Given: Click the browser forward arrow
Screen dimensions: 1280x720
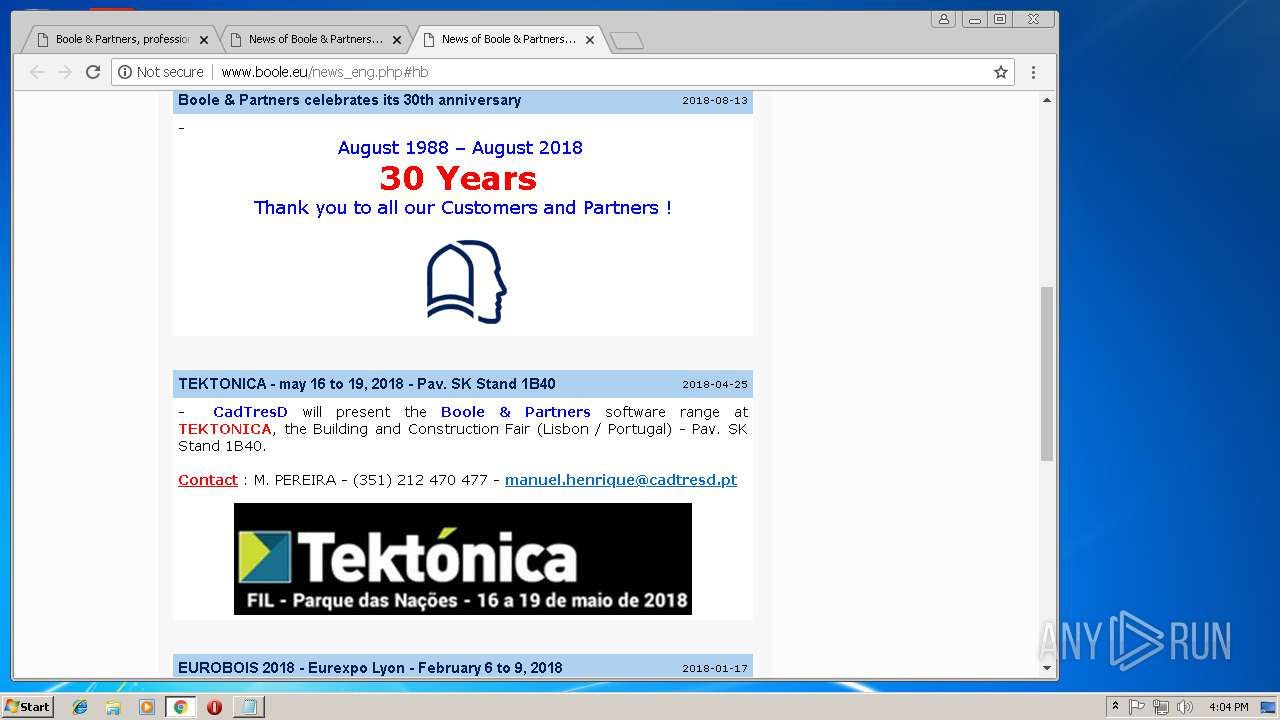Looking at the screenshot, I should [x=65, y=72].
